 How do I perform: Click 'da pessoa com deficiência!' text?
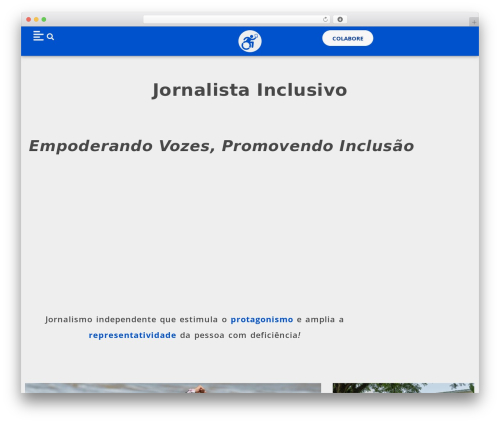pos(240,335)
